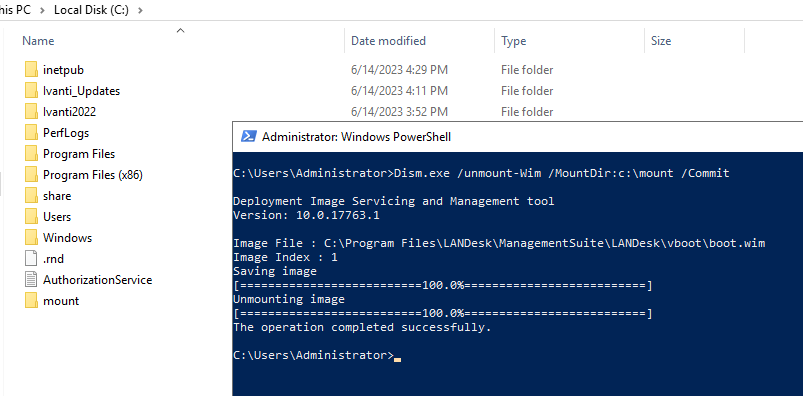Click the AuthorizationService file name
803x396 pixels.
(x=97, y=280)
